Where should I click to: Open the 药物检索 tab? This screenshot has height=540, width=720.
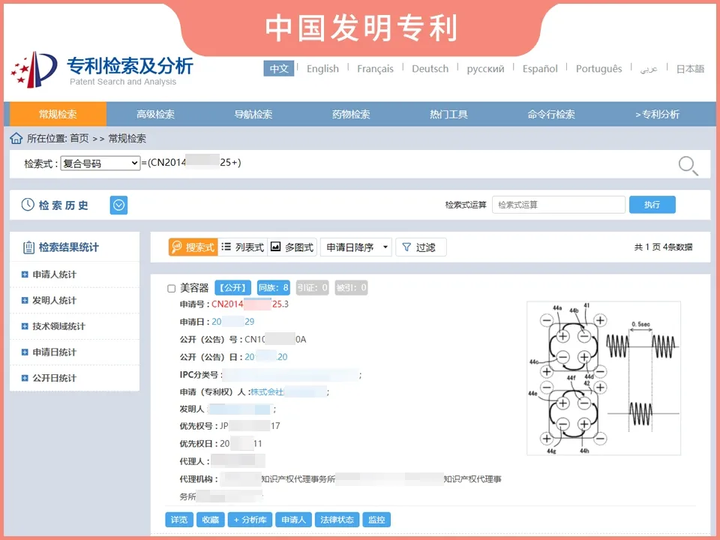[x=351, y=114]
